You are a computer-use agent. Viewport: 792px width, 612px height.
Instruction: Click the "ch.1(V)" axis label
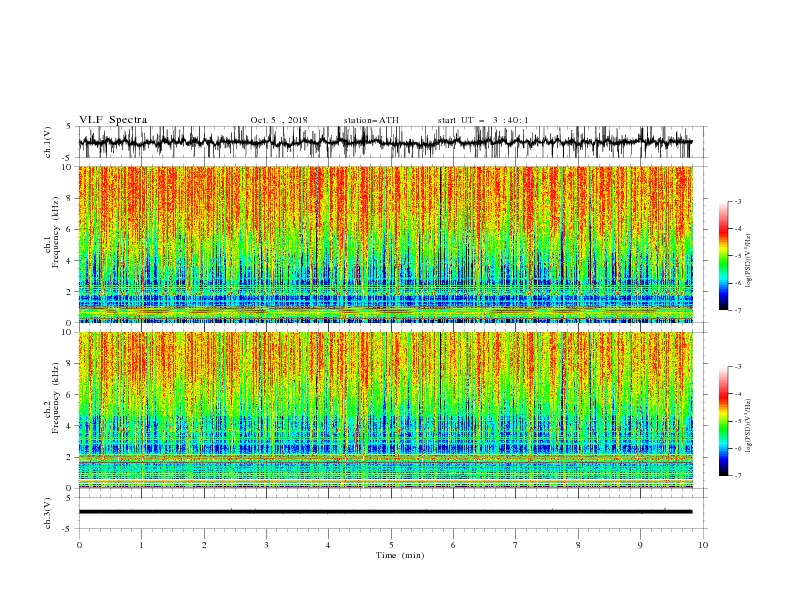point(48,142)
